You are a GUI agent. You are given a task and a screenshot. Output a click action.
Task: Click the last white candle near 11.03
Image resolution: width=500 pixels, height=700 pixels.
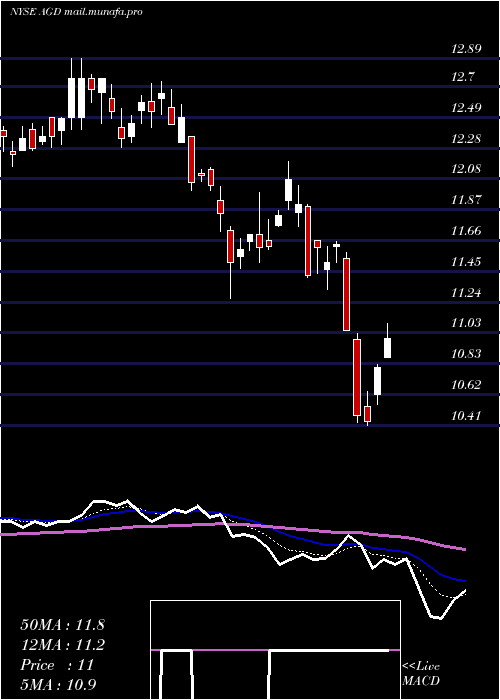(x=388, y=348)
